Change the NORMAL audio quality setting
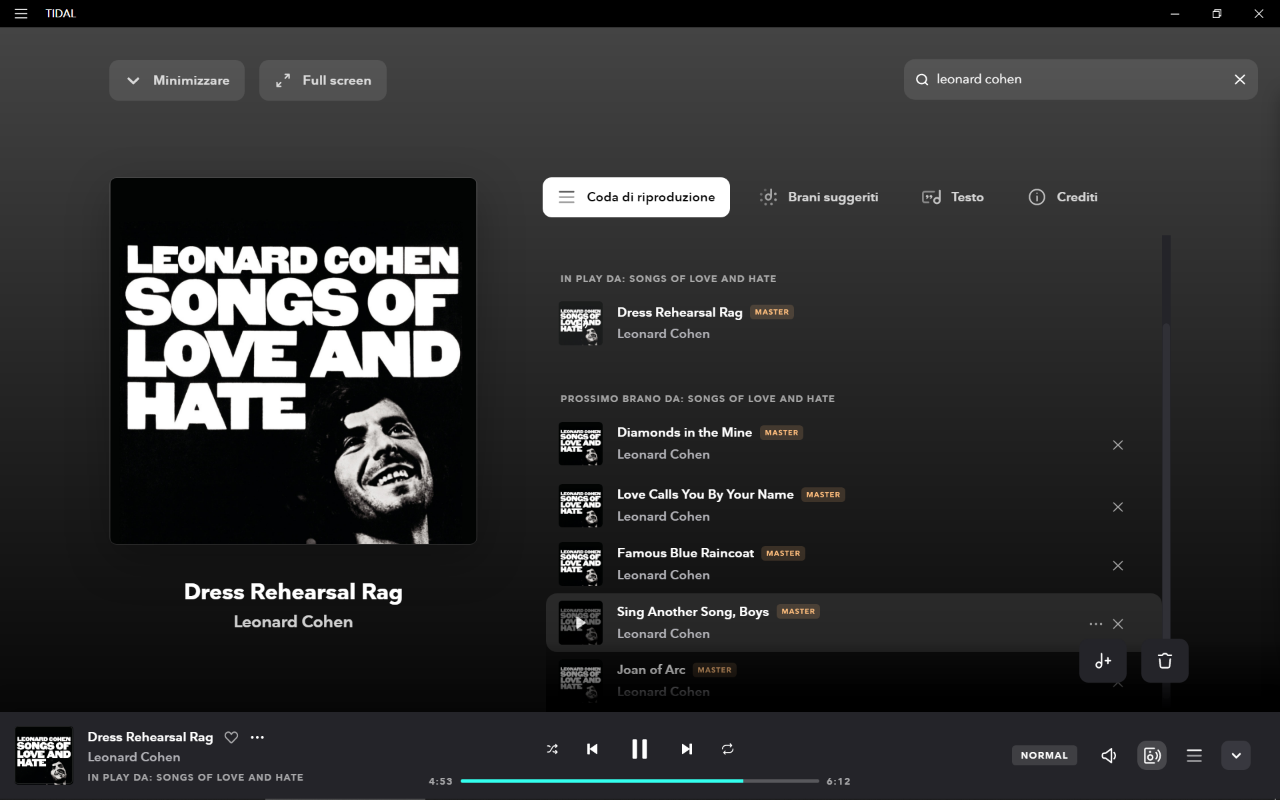 coord(1044,755)
